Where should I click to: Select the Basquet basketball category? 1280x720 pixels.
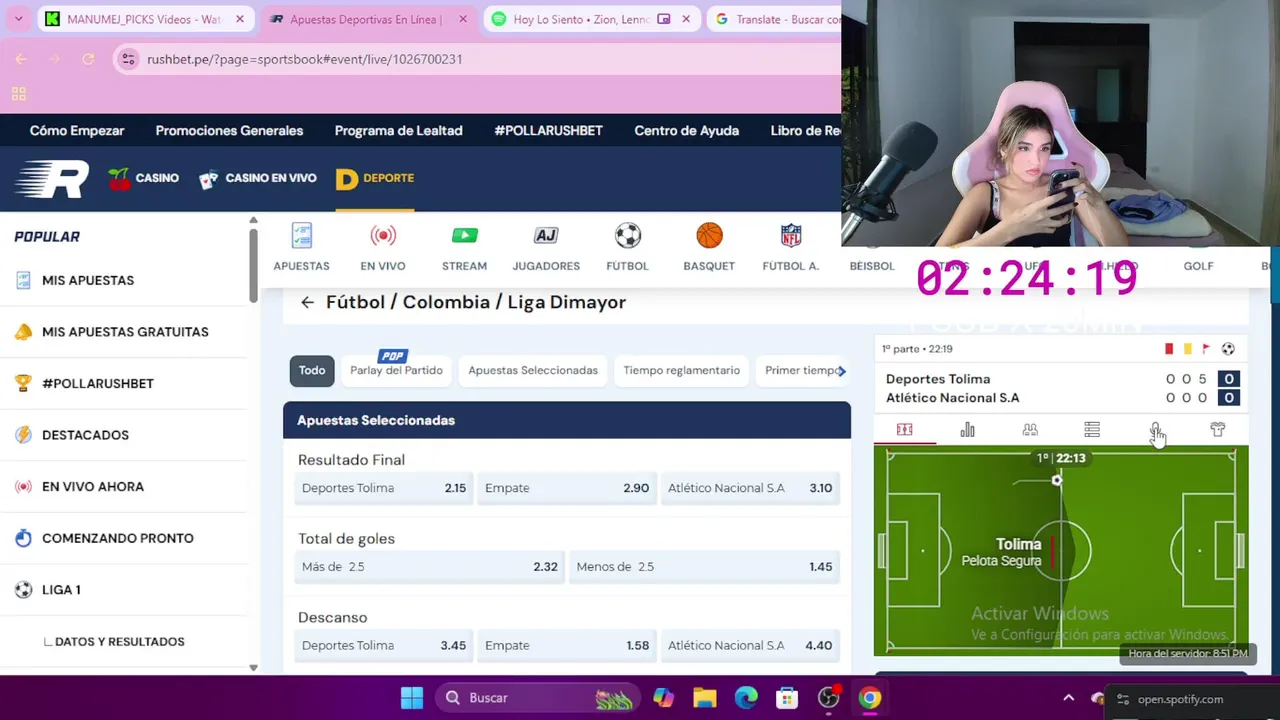(709, 247)
